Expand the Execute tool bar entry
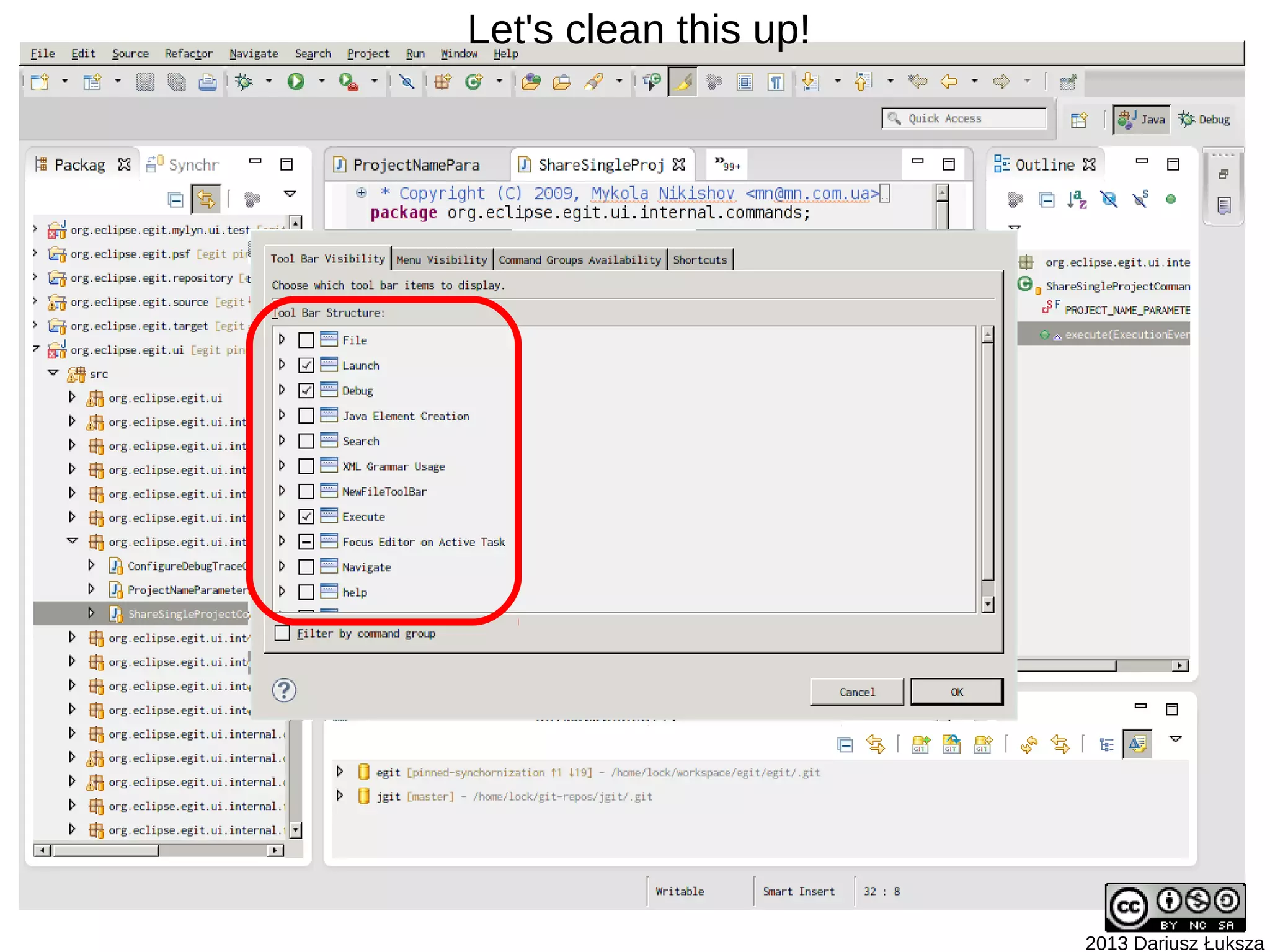 [283, 516]
